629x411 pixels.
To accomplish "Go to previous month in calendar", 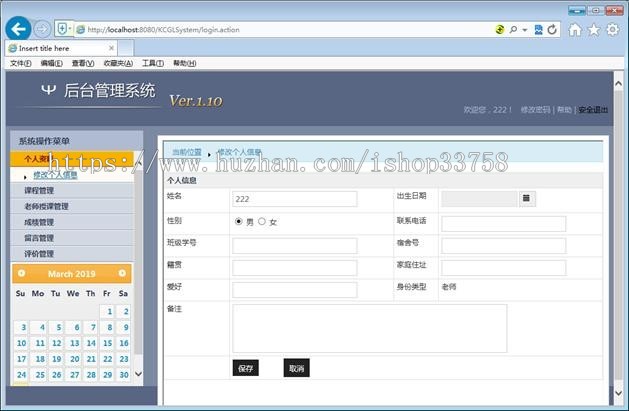I will pos(22,273).
